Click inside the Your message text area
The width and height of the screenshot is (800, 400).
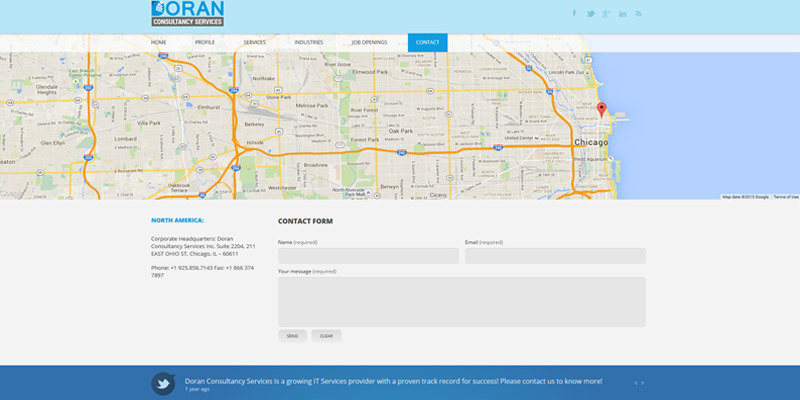pyautogui.click(x=461, y=301)
